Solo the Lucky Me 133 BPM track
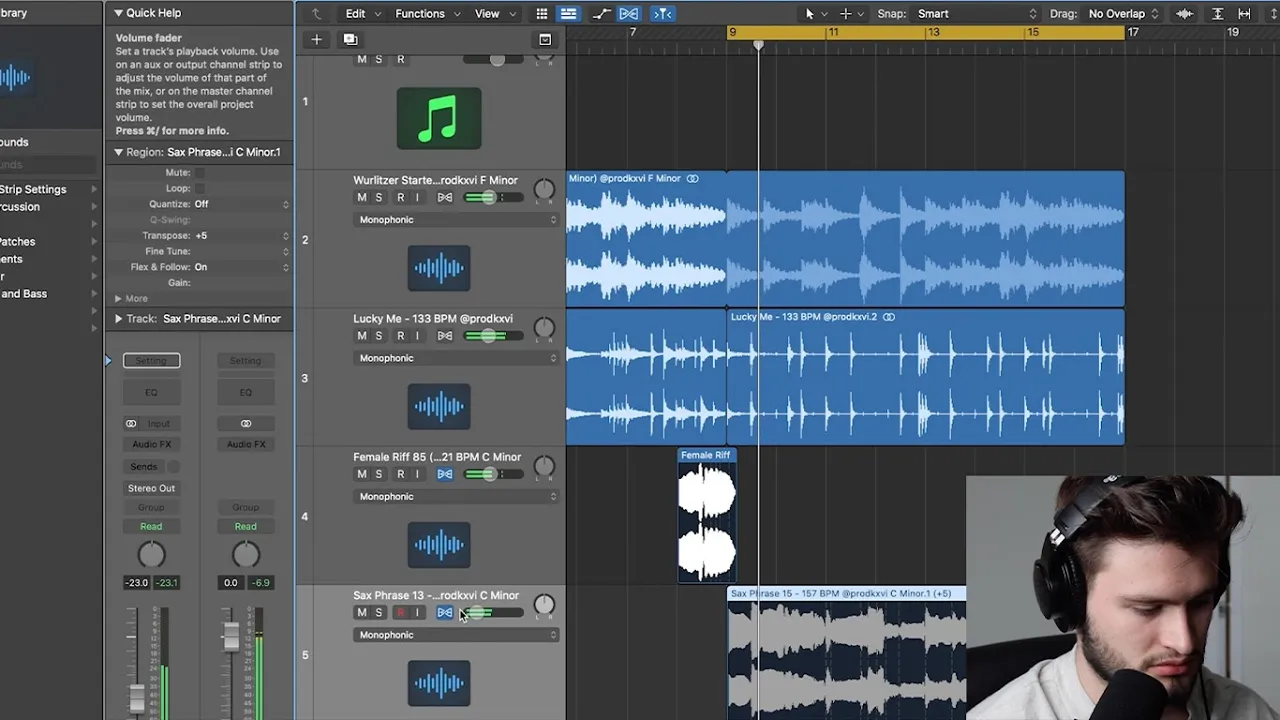Image resolution: width=1280 pixels, height=720 pixels. (x=379, y=336)
